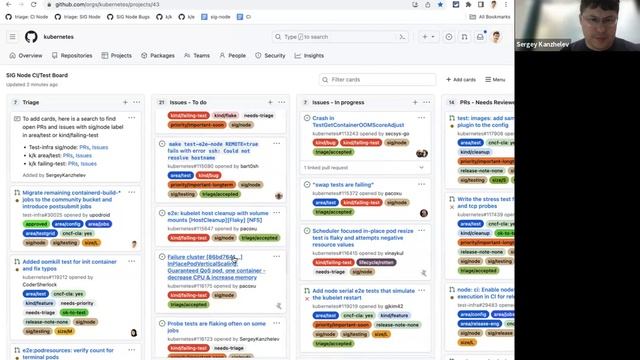This screenshot has width=640, height=360.
Task: Open the All Bookmarks folder
Action: click(x=490, y=17)
